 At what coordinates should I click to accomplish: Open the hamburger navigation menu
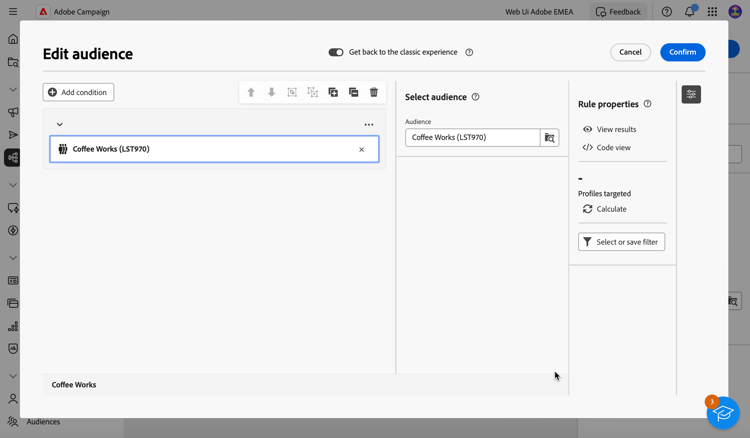[x=13, y=12]
